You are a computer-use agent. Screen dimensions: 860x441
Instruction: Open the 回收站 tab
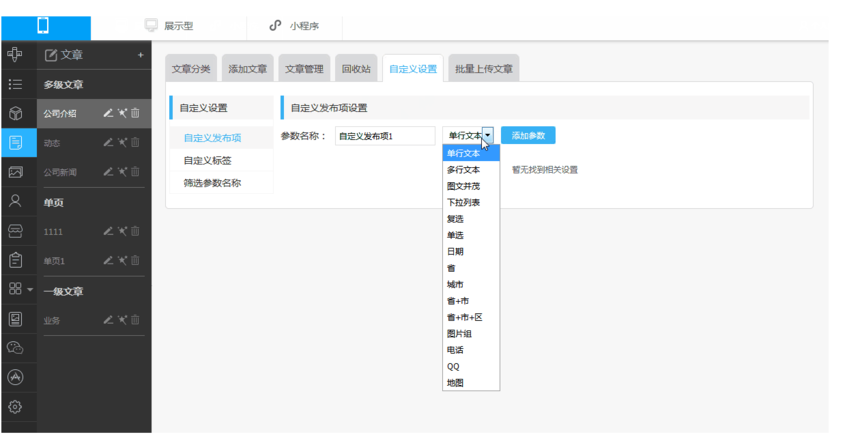tap(356, 69)
